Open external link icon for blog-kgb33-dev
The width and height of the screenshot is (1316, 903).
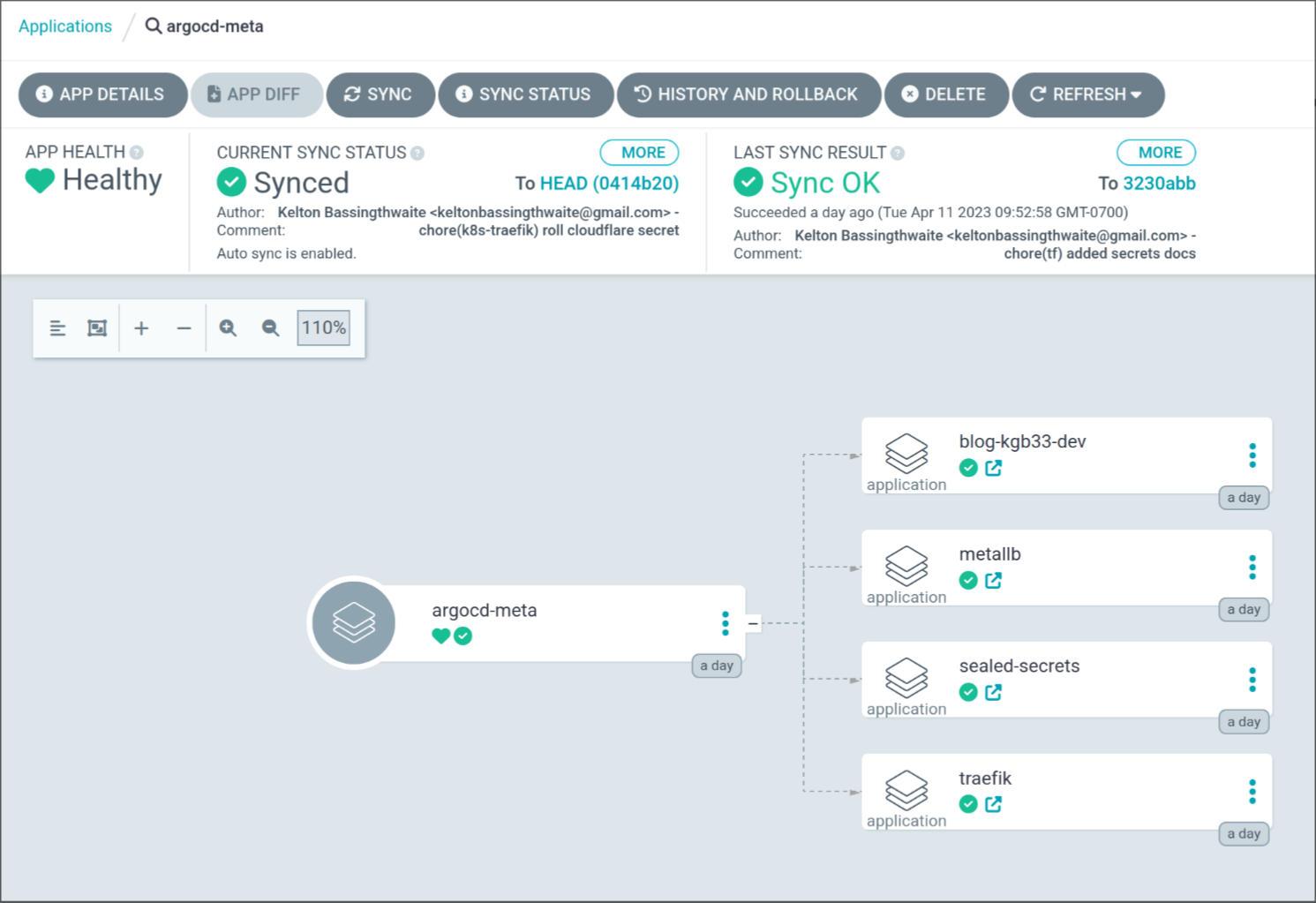click(x=993, y=468)
